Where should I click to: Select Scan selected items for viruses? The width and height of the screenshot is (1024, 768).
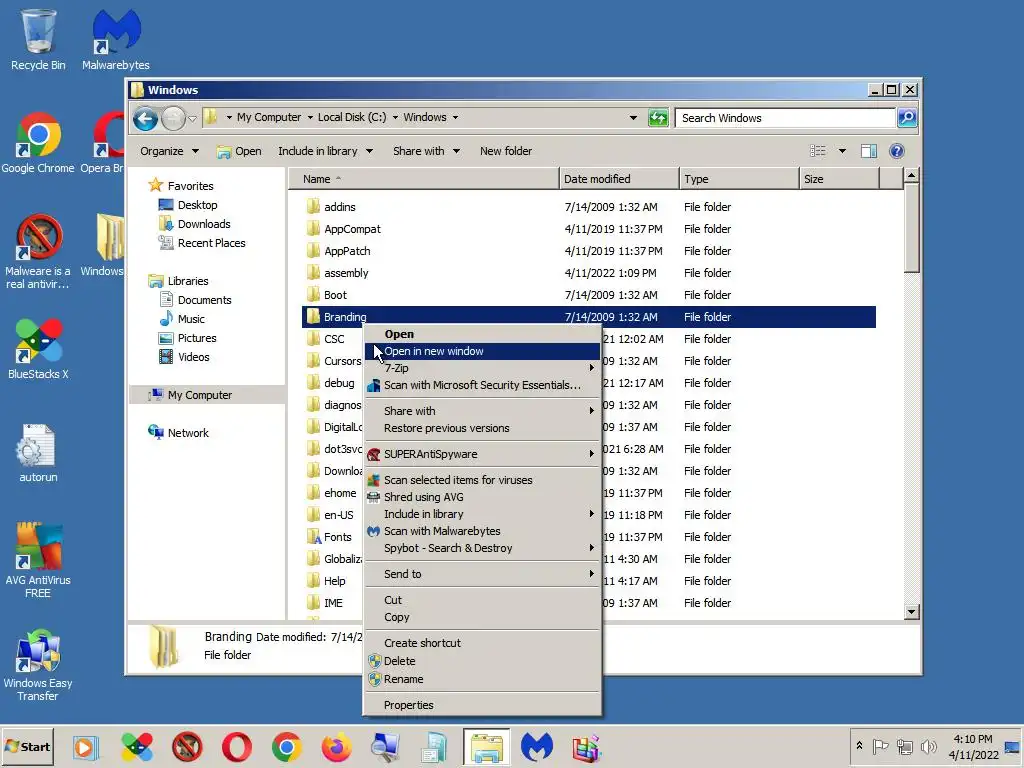pos(482,480)
